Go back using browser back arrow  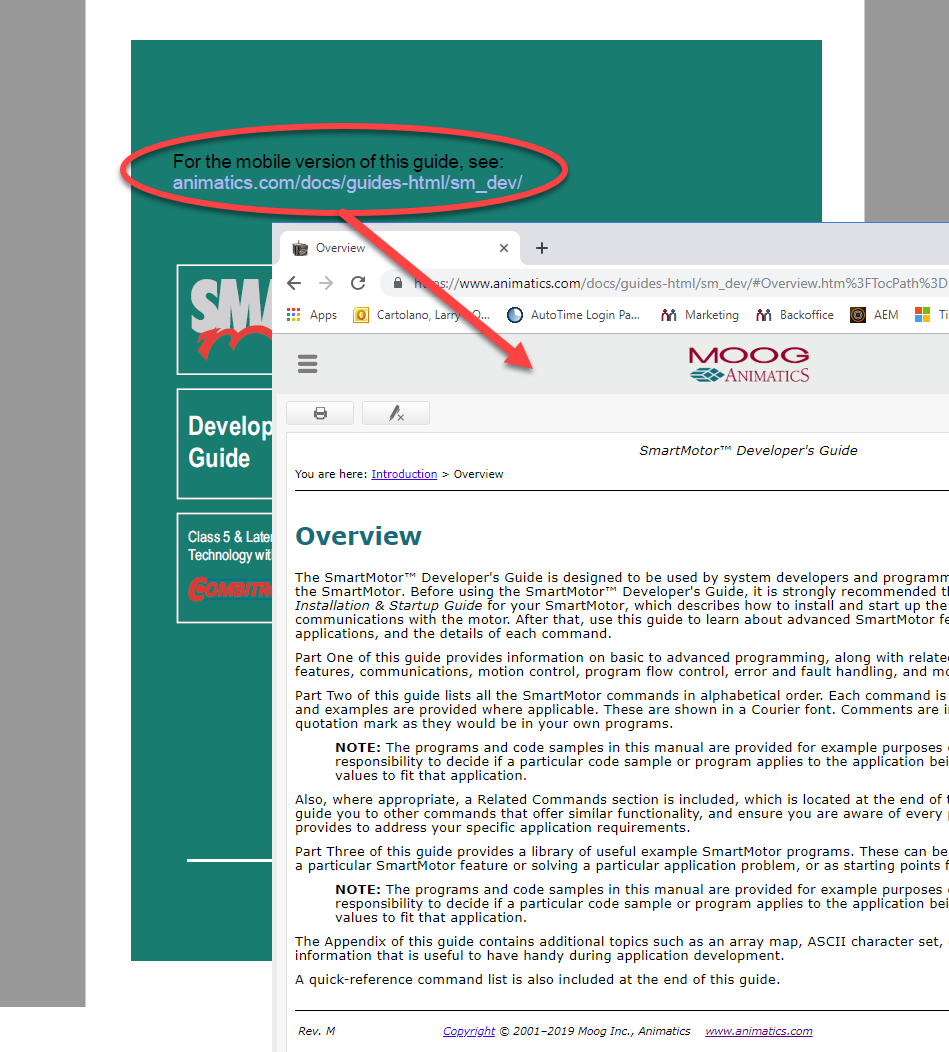(x=294, y=283)
